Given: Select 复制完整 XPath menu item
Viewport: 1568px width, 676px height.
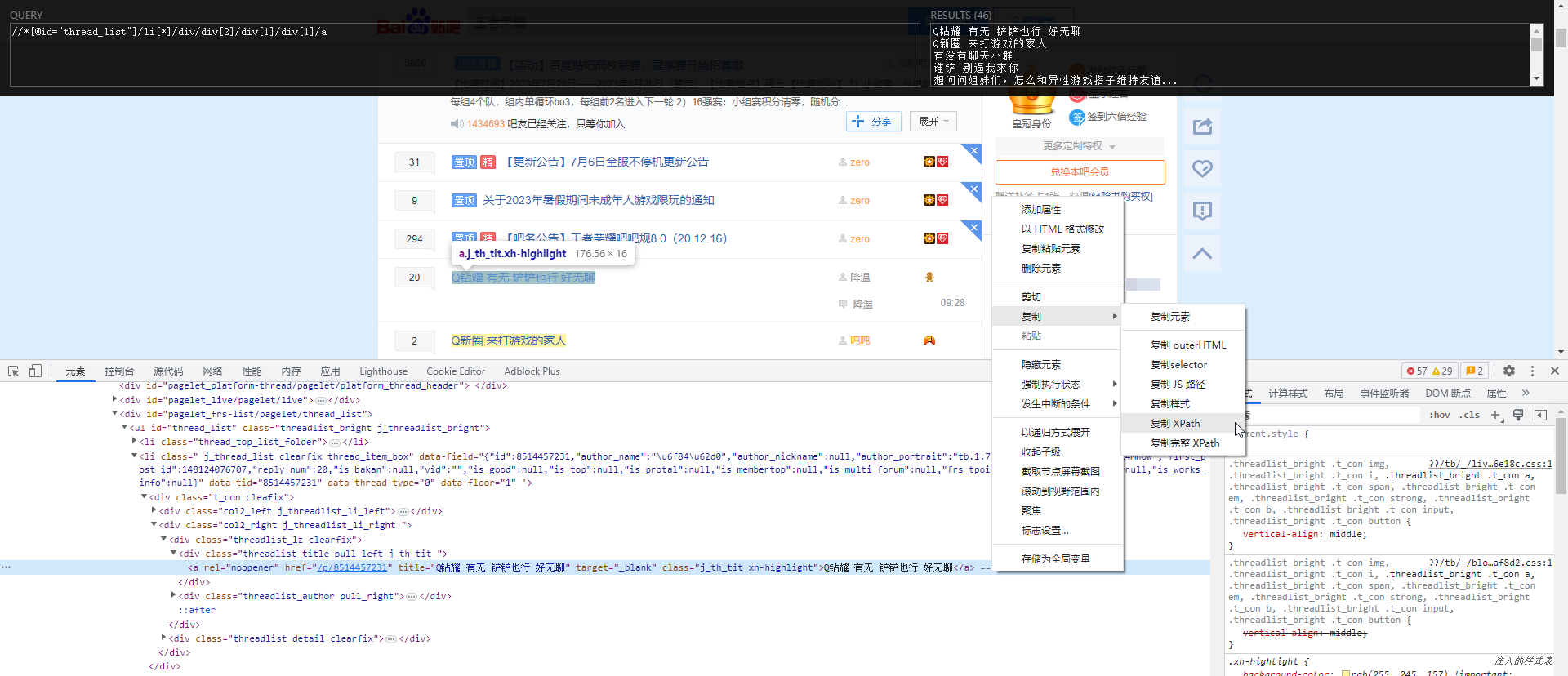Looking at the screenshot, I should [1183, 443].
